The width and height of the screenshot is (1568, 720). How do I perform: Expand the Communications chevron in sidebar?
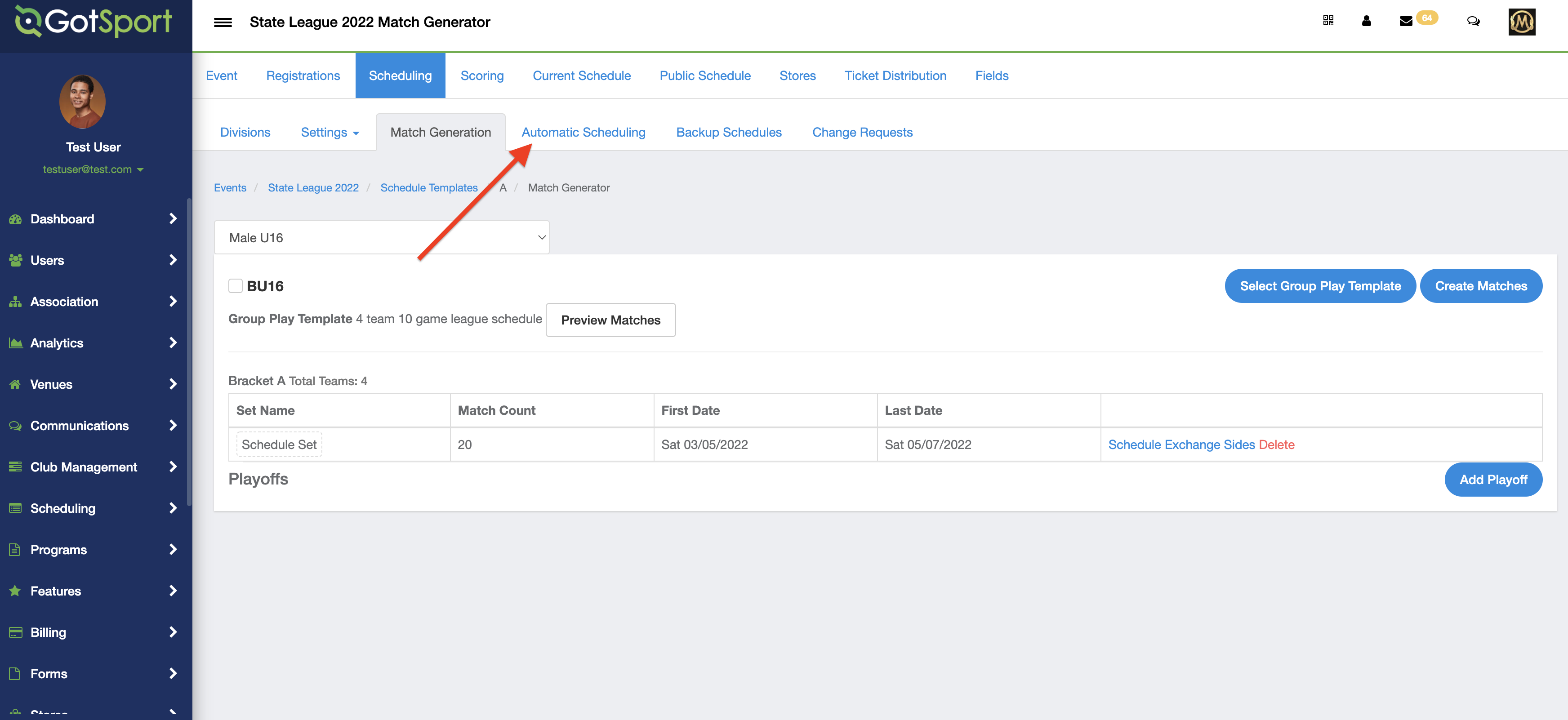pyautogui.click(x=173, y=426)
